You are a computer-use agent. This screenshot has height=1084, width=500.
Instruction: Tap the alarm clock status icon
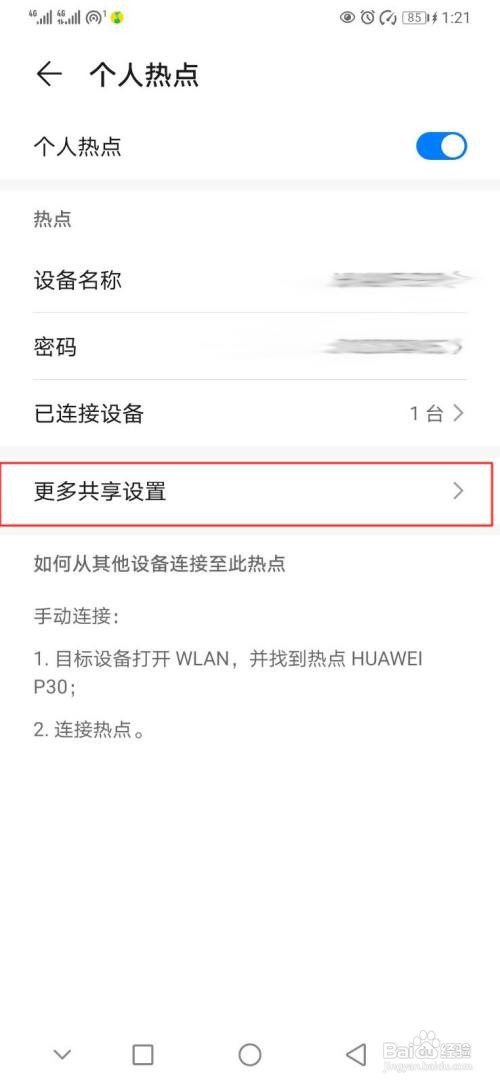pyautogui.click(x=367, y=17)
